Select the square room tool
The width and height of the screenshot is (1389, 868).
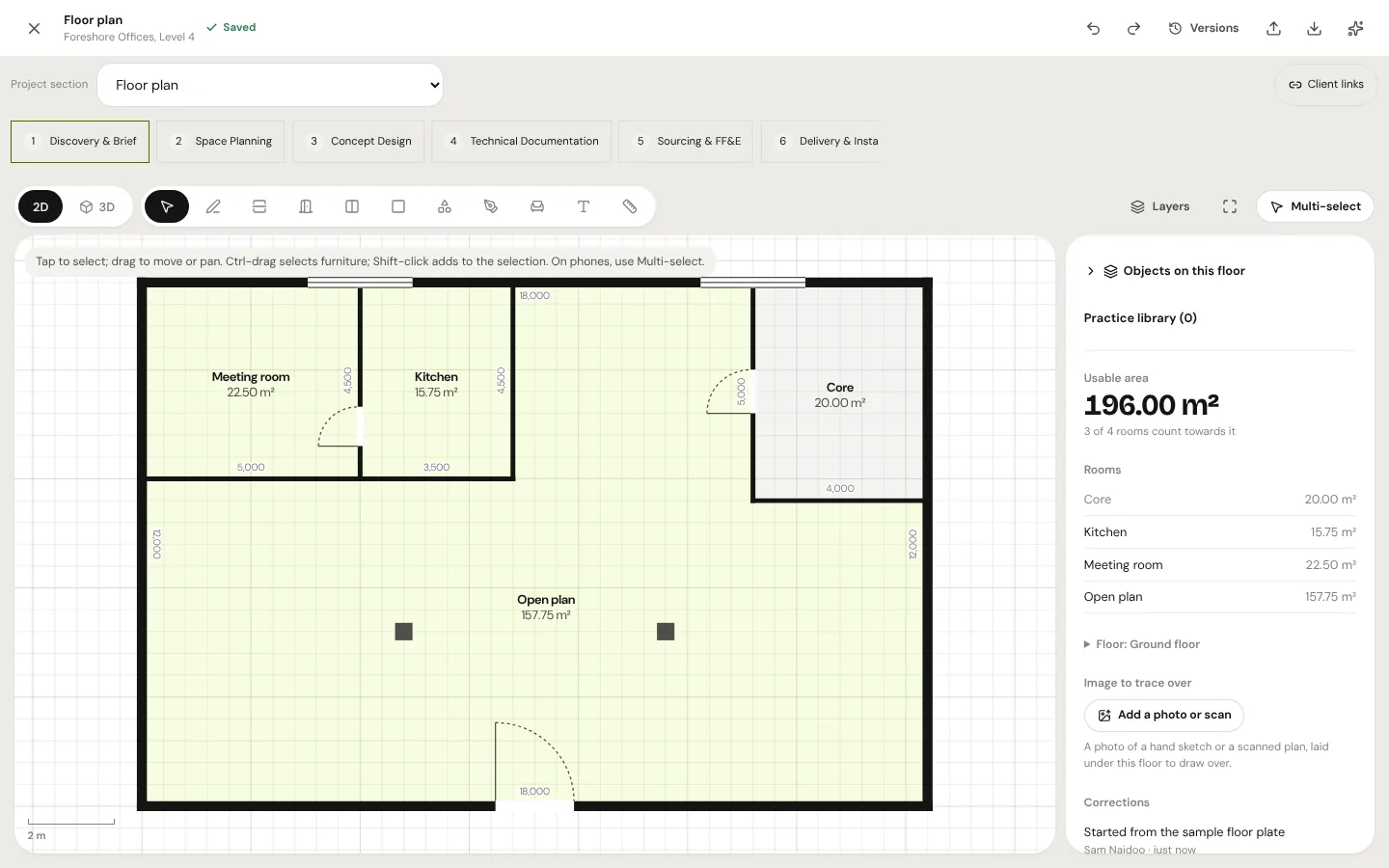(398, 206)
